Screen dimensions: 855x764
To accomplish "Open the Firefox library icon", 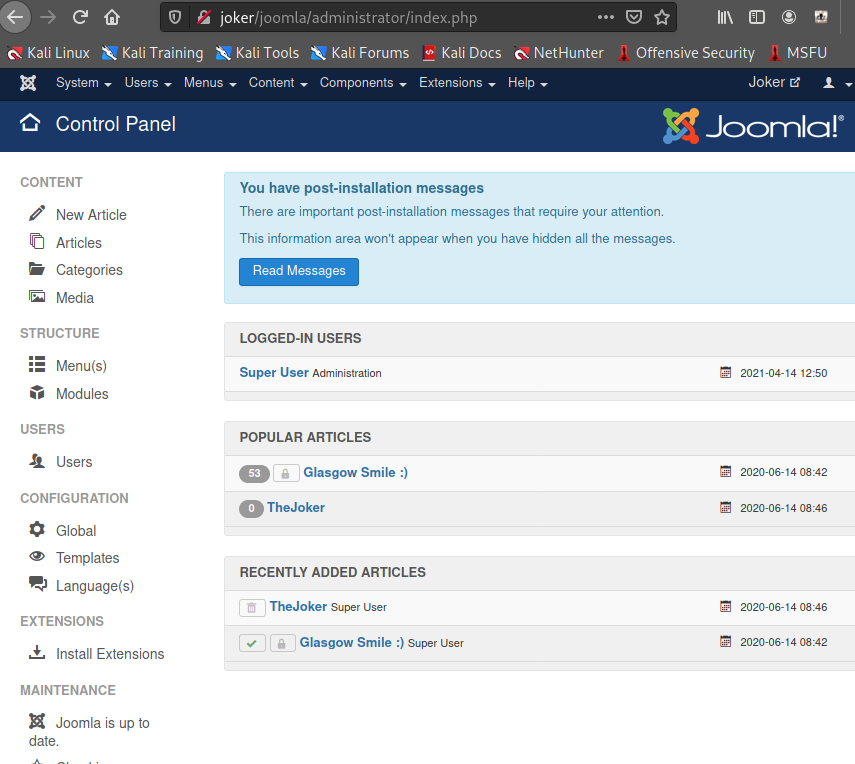I will [725, 17].
